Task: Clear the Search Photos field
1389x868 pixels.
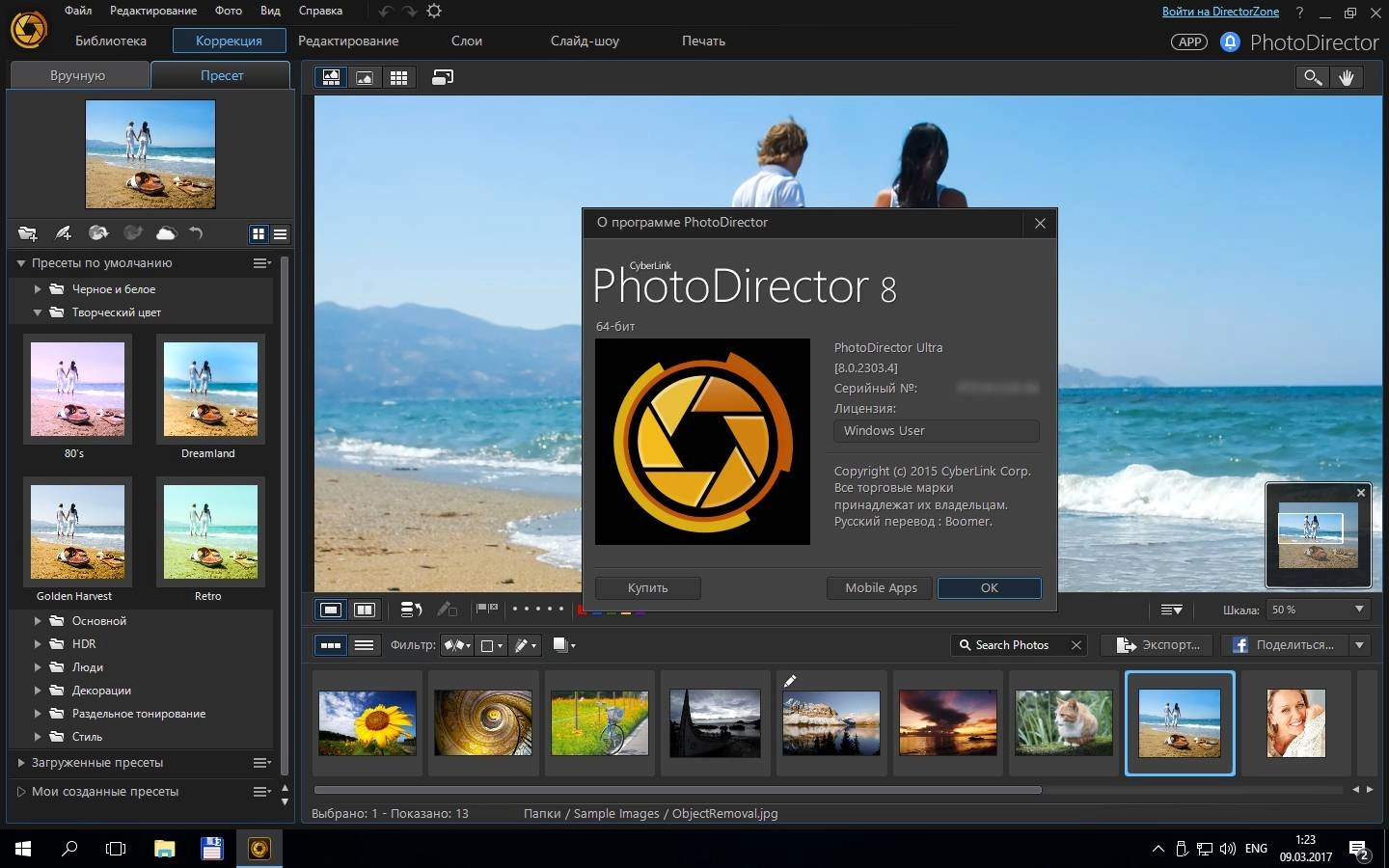Action: coord(1076,645)
